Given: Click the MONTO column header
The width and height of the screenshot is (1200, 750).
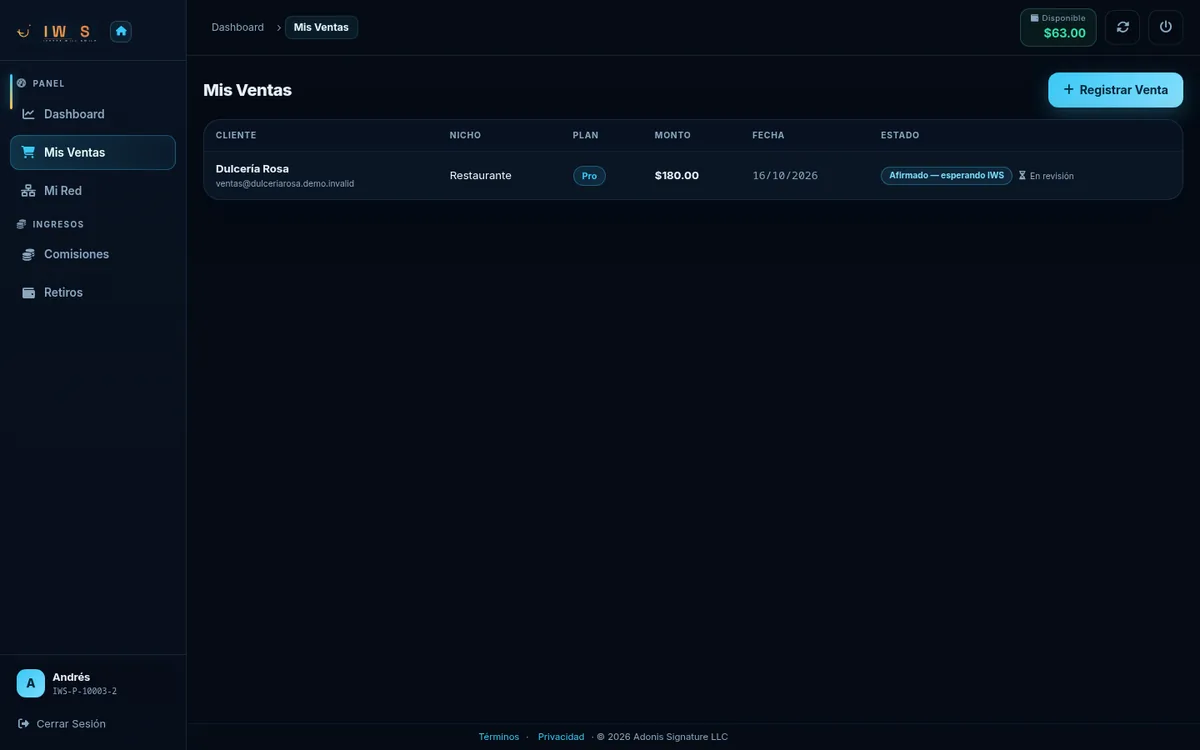Looking at the screenshot, I should pos(672,135).
